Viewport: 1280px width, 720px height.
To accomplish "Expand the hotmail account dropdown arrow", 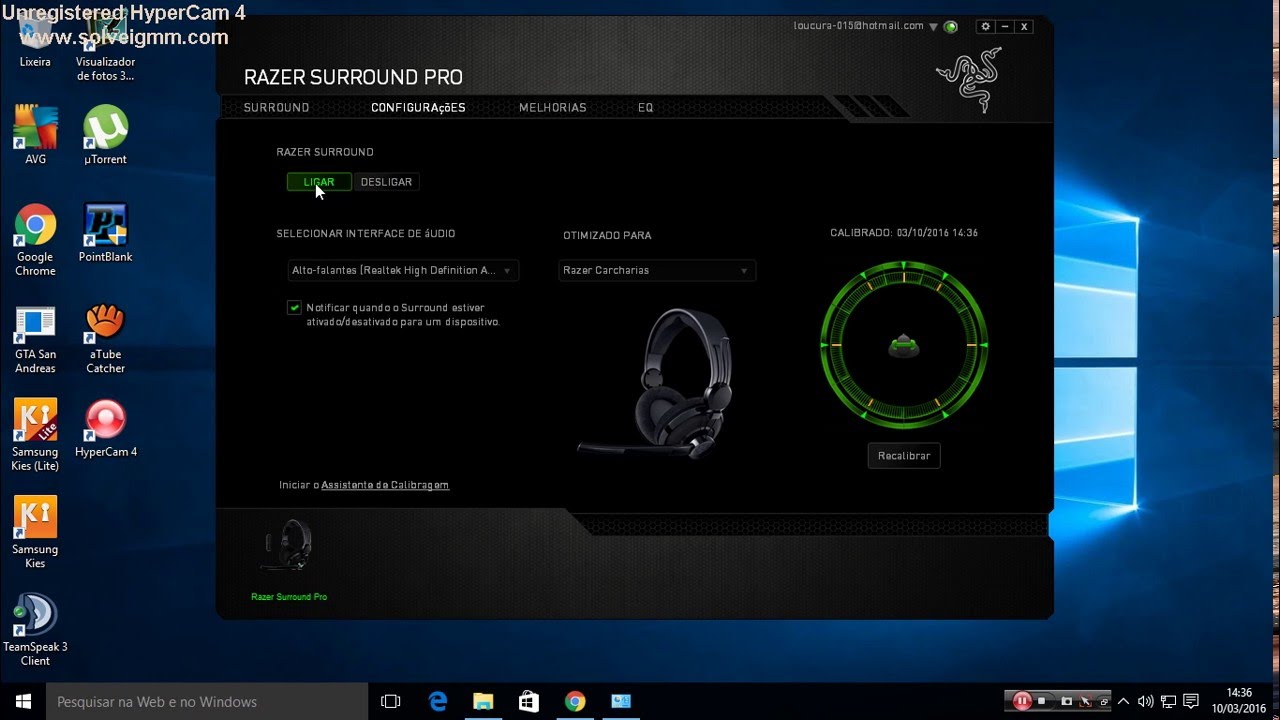I will [x=933, y=26].
